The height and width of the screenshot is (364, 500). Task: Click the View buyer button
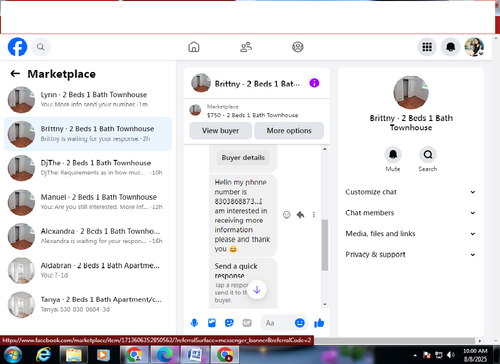(x=220, y=131)
